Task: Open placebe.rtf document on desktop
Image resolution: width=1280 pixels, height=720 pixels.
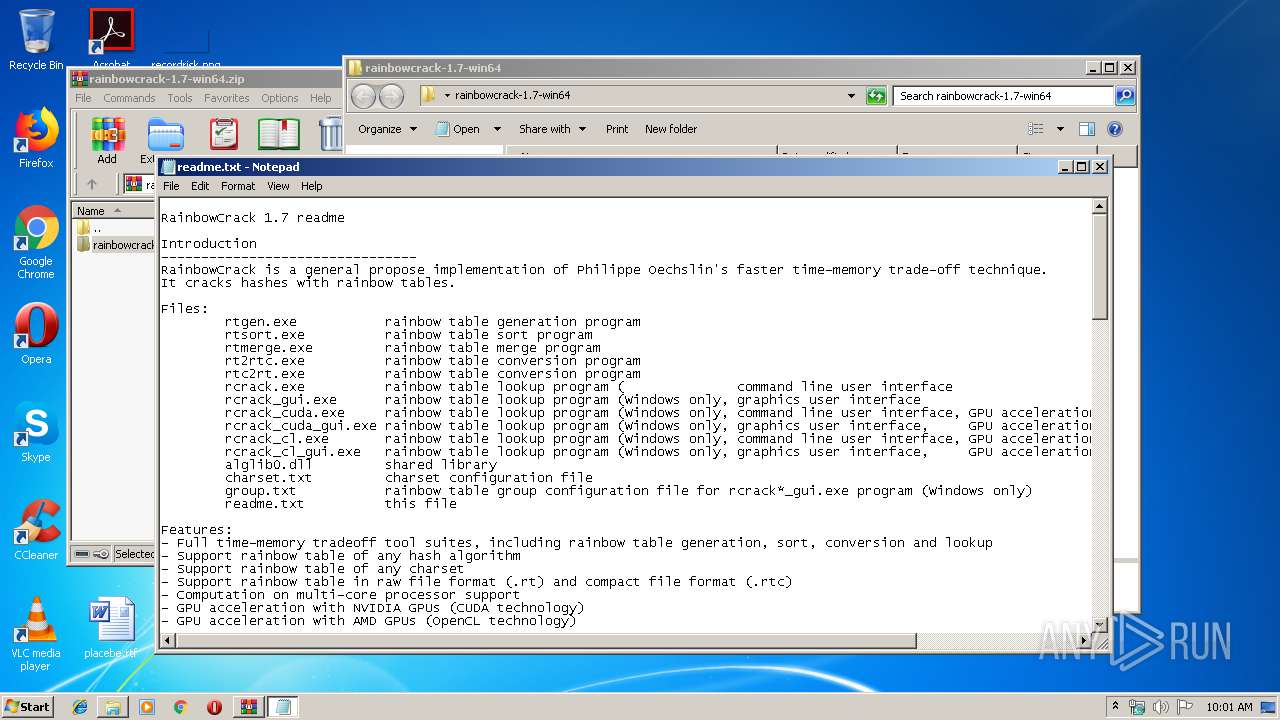Action: point(111,628)
